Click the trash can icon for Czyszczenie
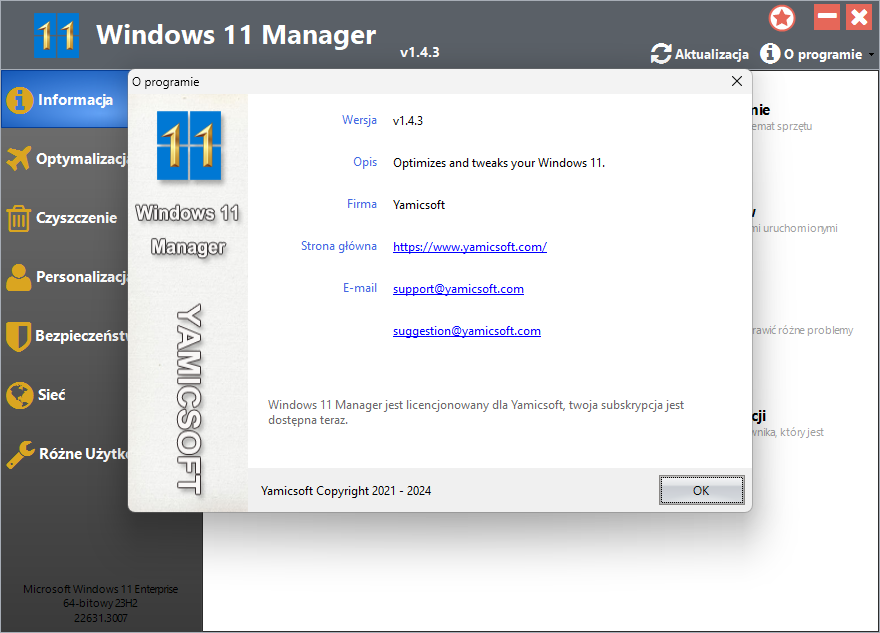 tap(19, 218)
